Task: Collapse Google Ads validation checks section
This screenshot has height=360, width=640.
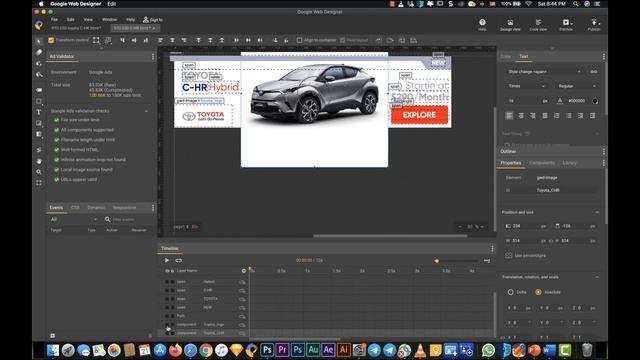Action: coord(146,111)
